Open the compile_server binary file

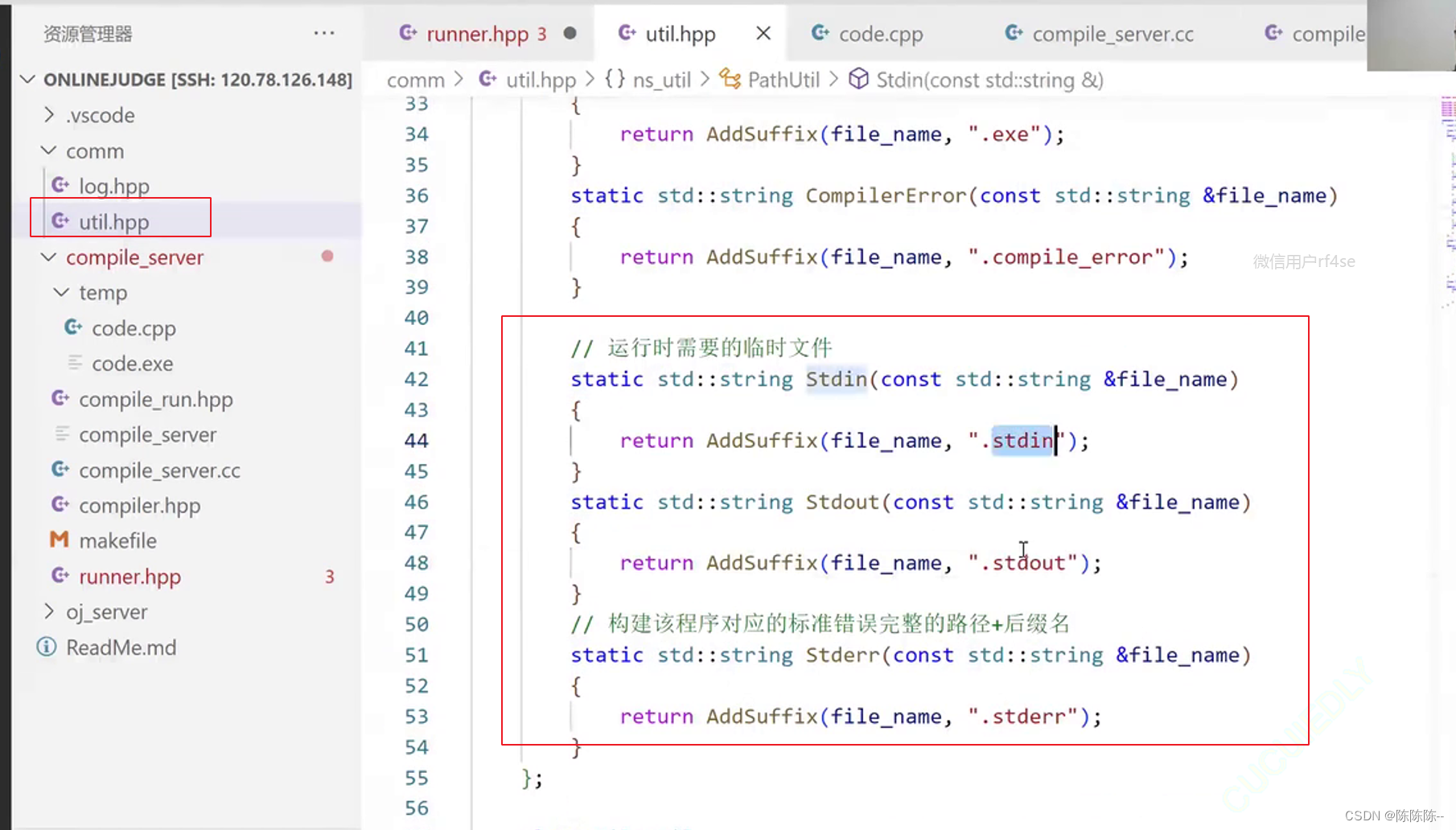tap(148, 434)
